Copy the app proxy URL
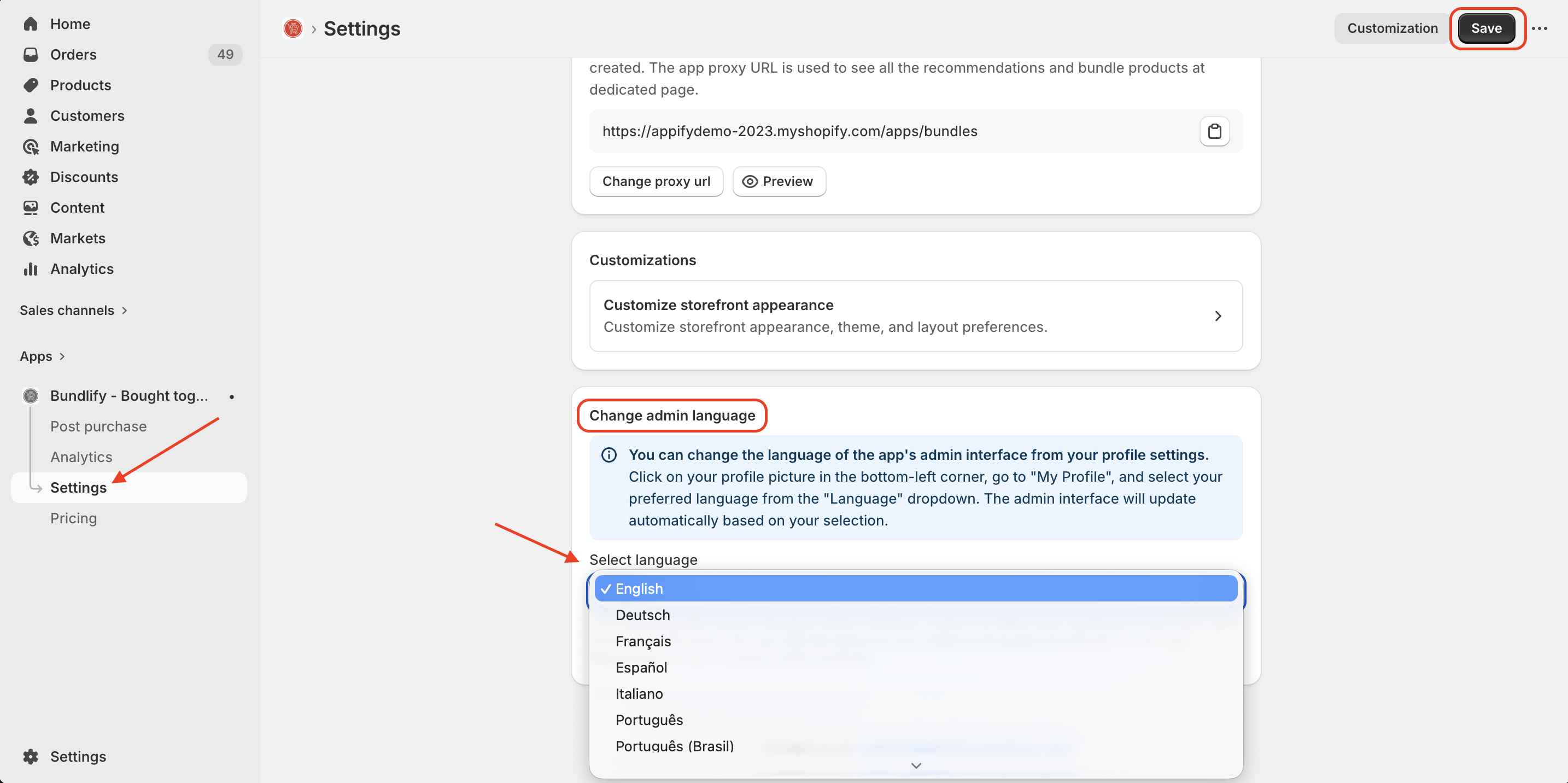The width and height of the screenshot is (1568, 783). point(1214,132)
